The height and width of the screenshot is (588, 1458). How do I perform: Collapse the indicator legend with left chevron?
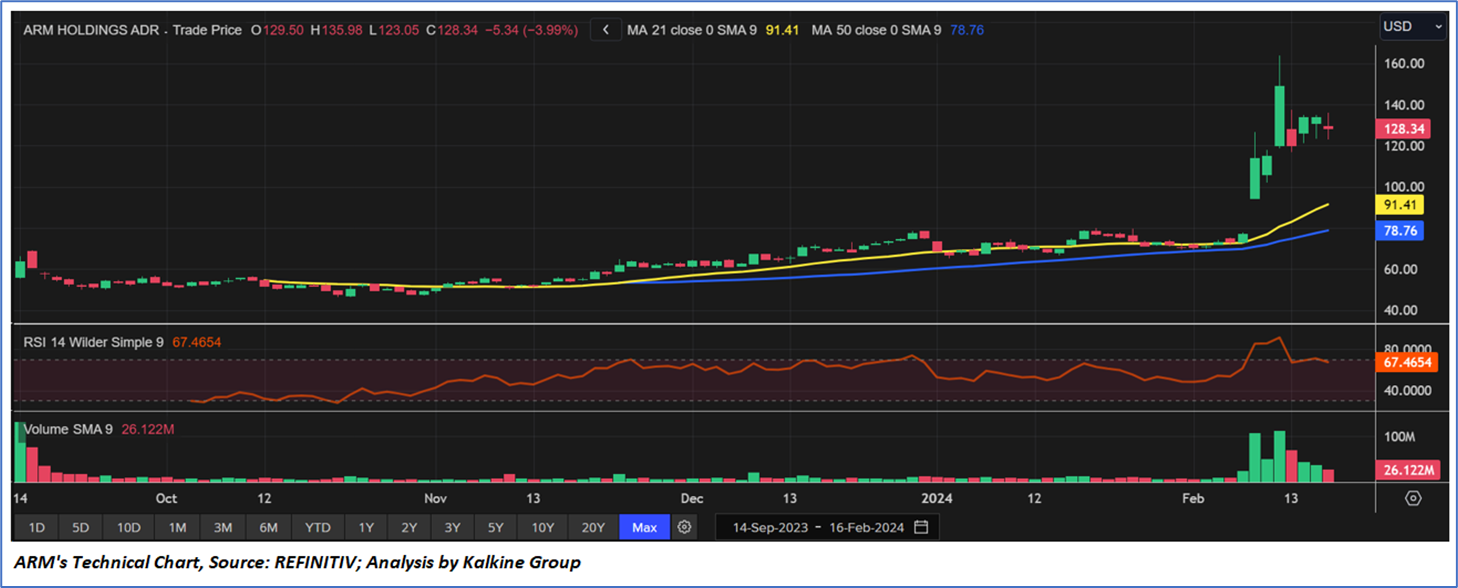(x=605, y=30)
